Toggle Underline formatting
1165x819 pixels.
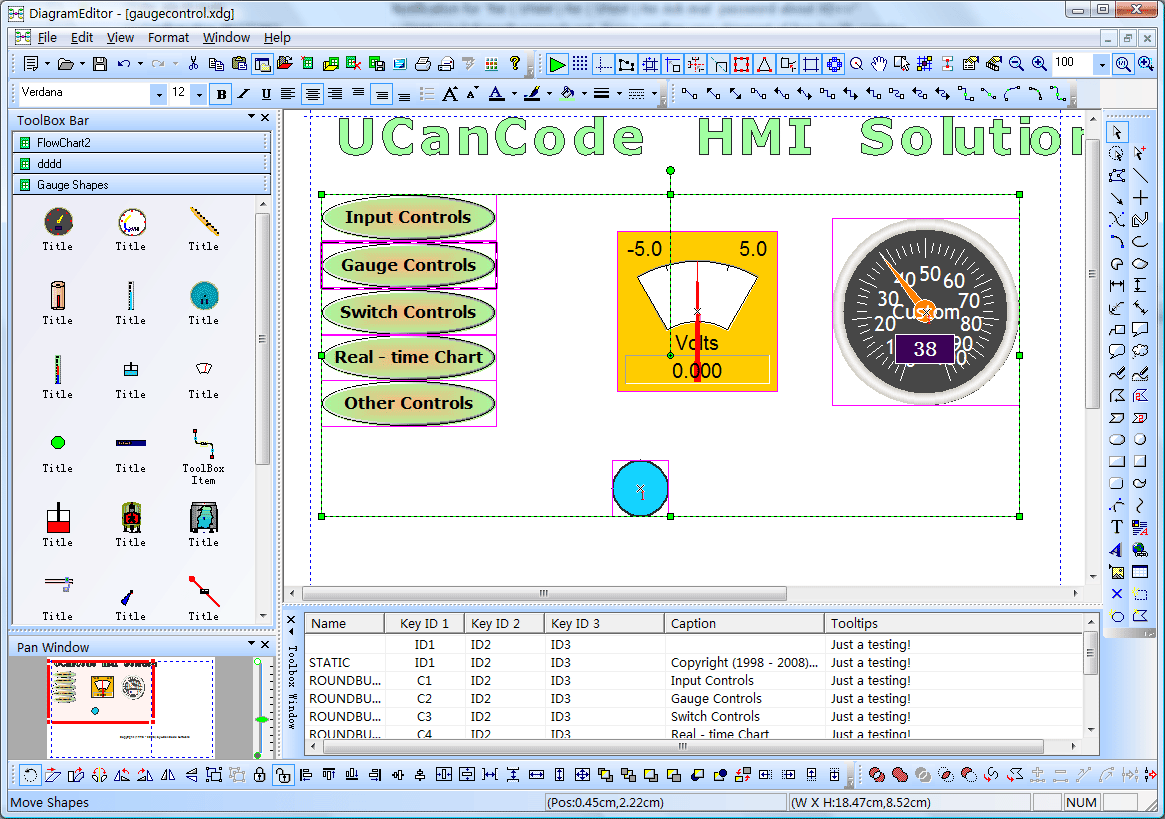(265, 94)
